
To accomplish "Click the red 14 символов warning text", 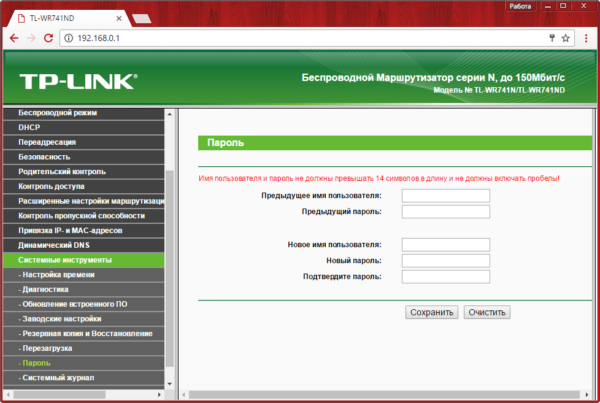I will (x=379, y=178).
